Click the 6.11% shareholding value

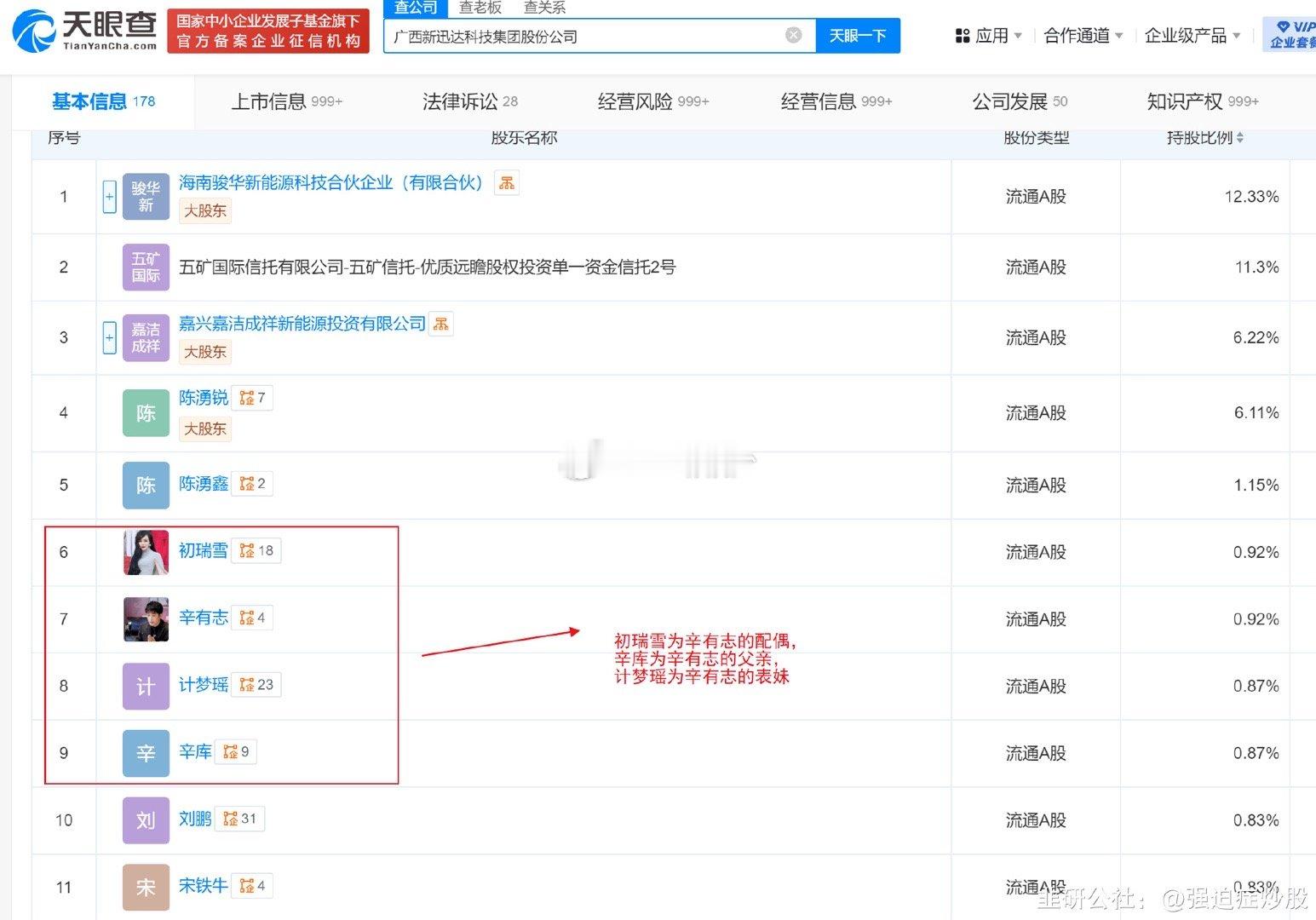1256,413
